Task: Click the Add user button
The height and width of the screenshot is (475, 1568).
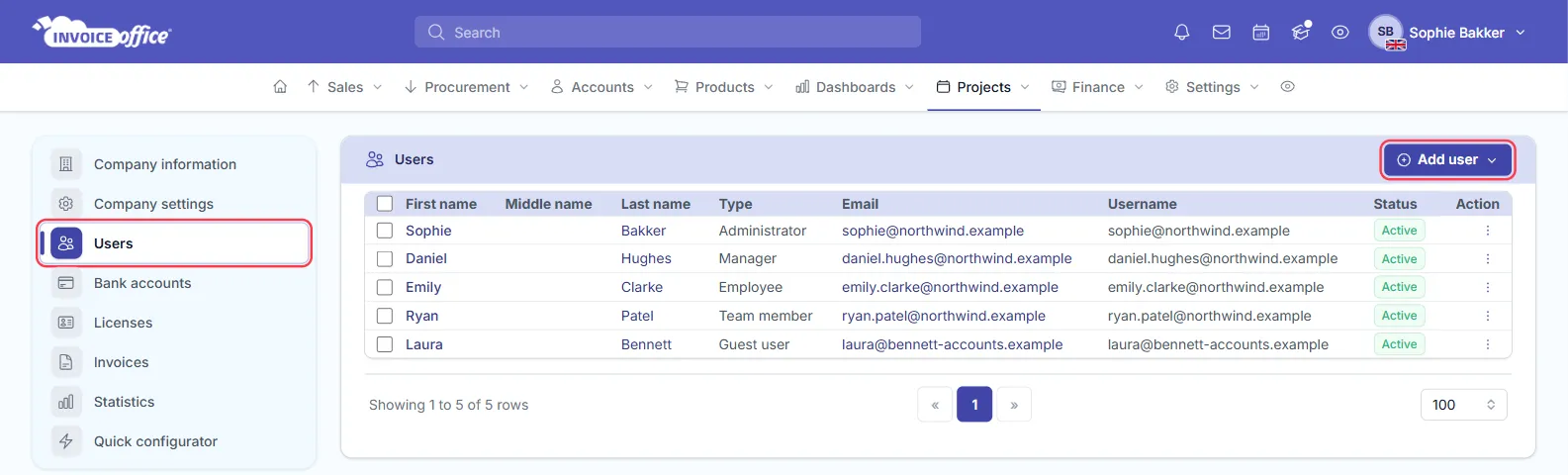Action: (1446, 159)
